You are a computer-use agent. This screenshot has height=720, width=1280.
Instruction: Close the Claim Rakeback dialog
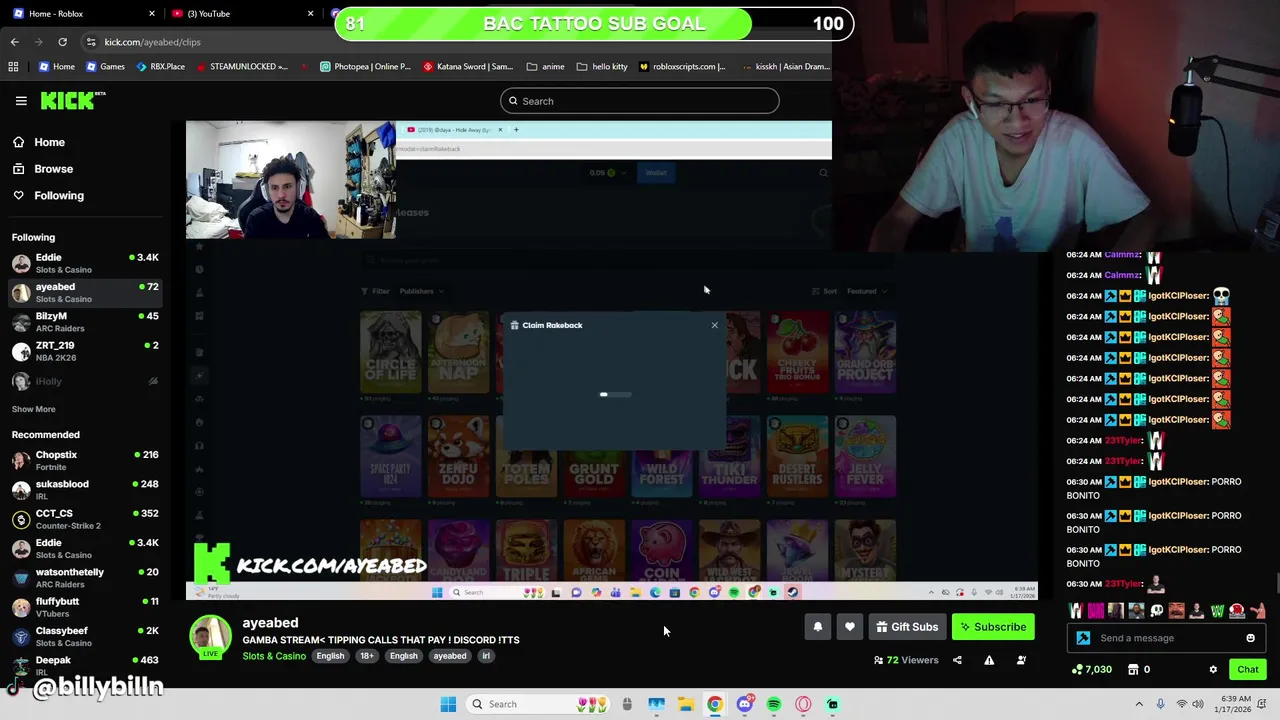[x=714, y=325]
